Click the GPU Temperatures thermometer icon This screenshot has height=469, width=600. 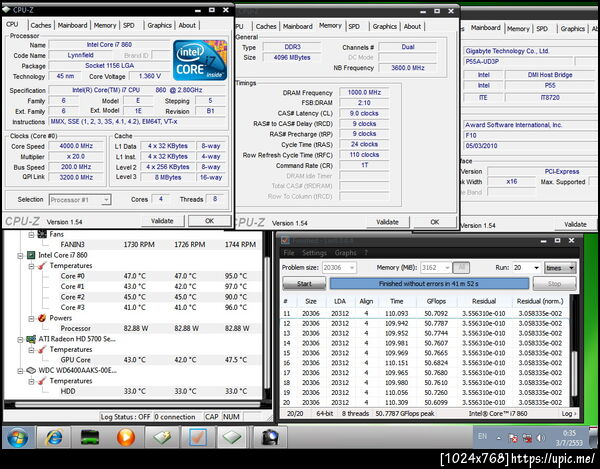click(x=42, y=350)
